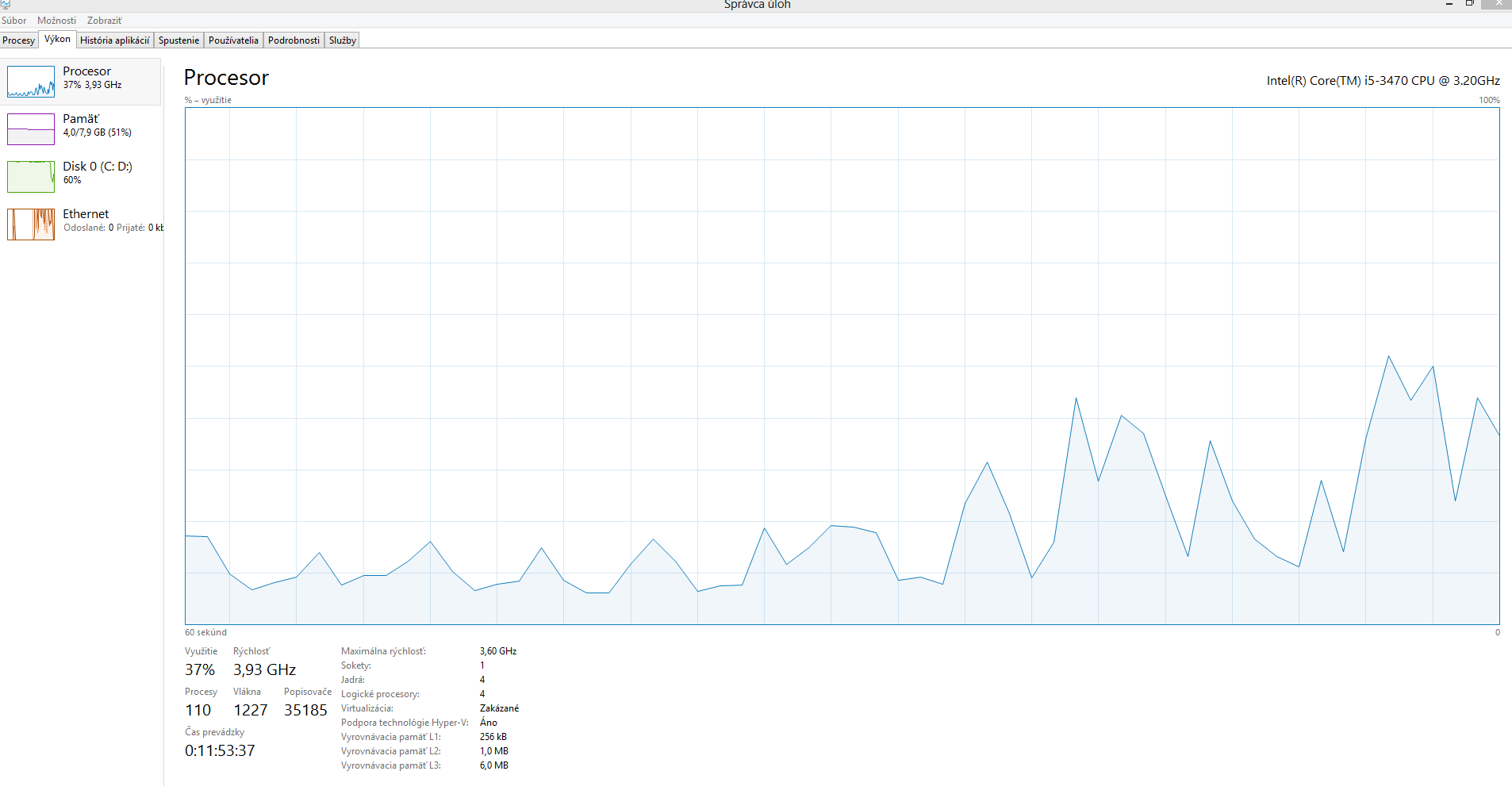Click the Zakázané virtualization value

pos(499,708)
